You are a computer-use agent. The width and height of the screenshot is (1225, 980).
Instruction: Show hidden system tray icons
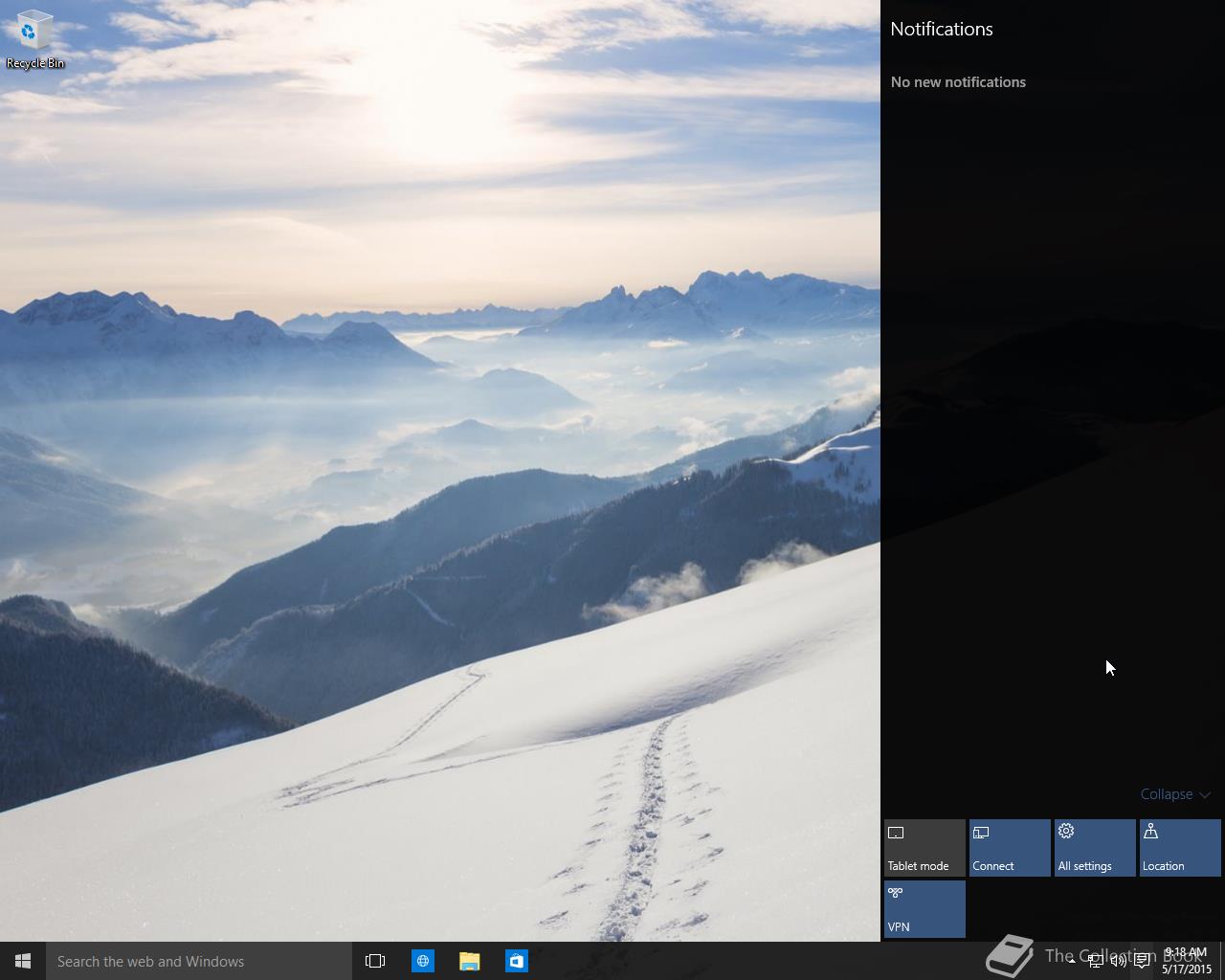[1071, 961]
